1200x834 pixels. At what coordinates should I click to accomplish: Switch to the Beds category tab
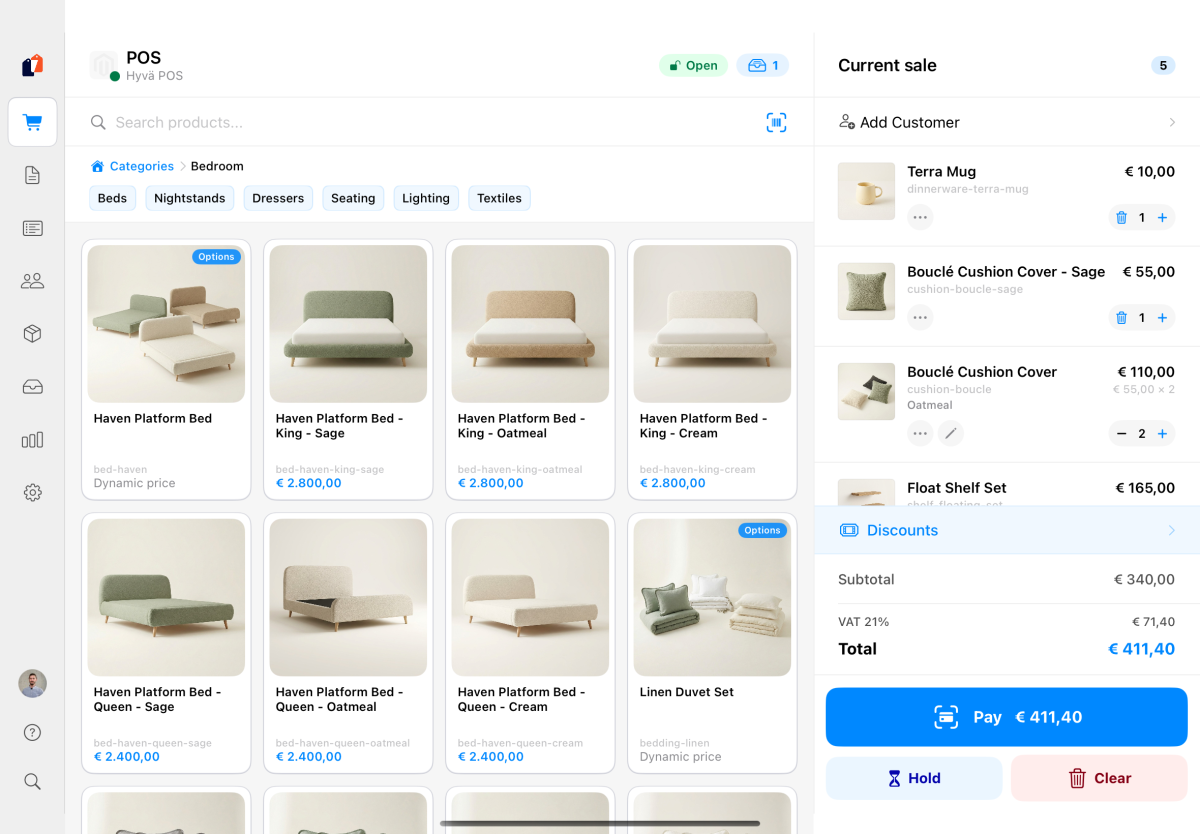coord(112,198)
